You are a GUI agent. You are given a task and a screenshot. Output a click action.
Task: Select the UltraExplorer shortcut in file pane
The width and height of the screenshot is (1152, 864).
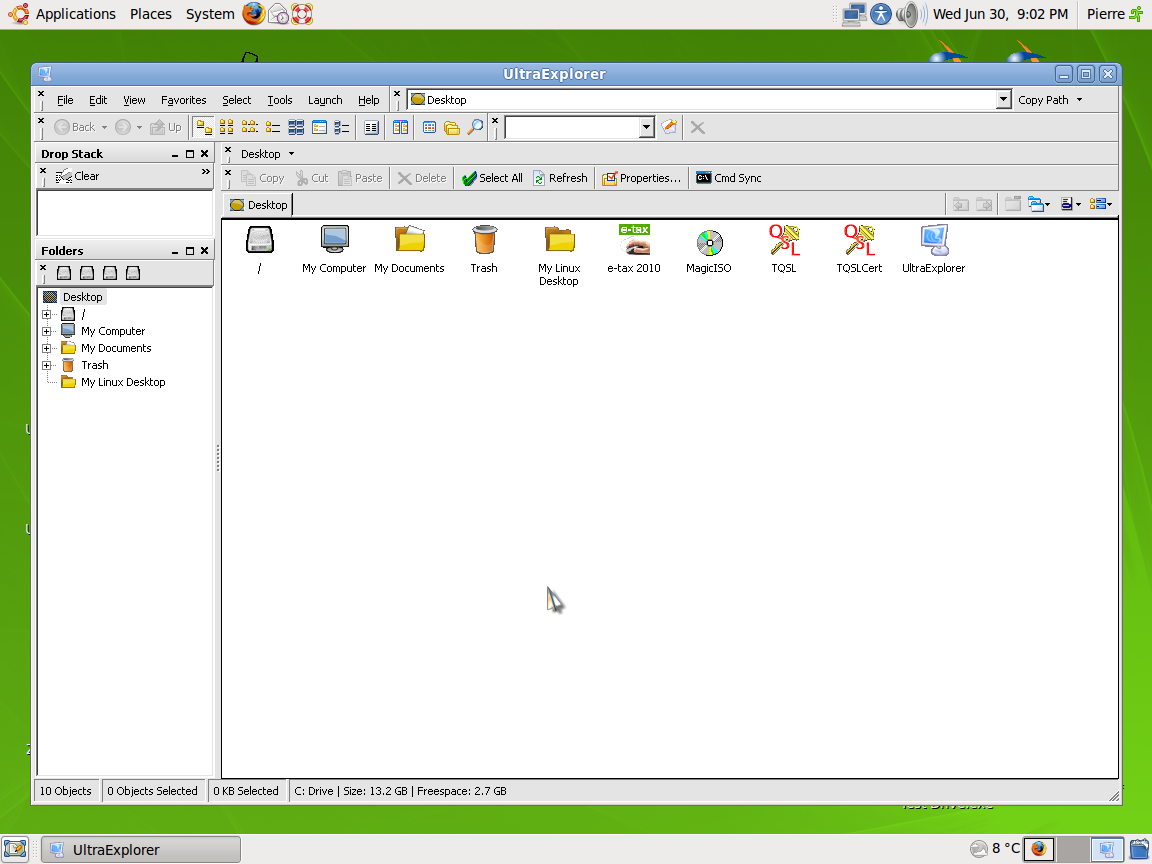933,241
